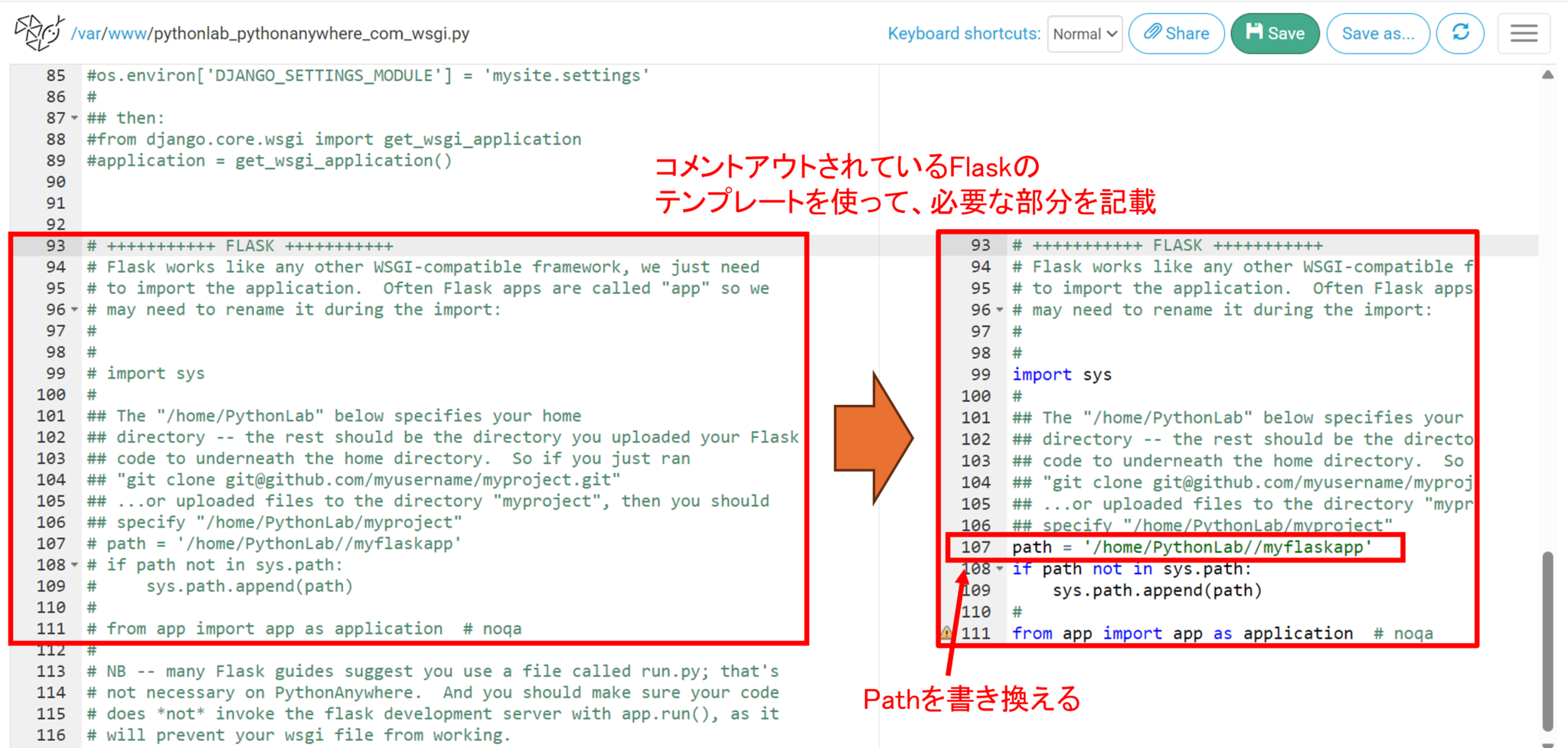
Task: Click the warning icon beside line 111
Action: click(x=947, y=633)
